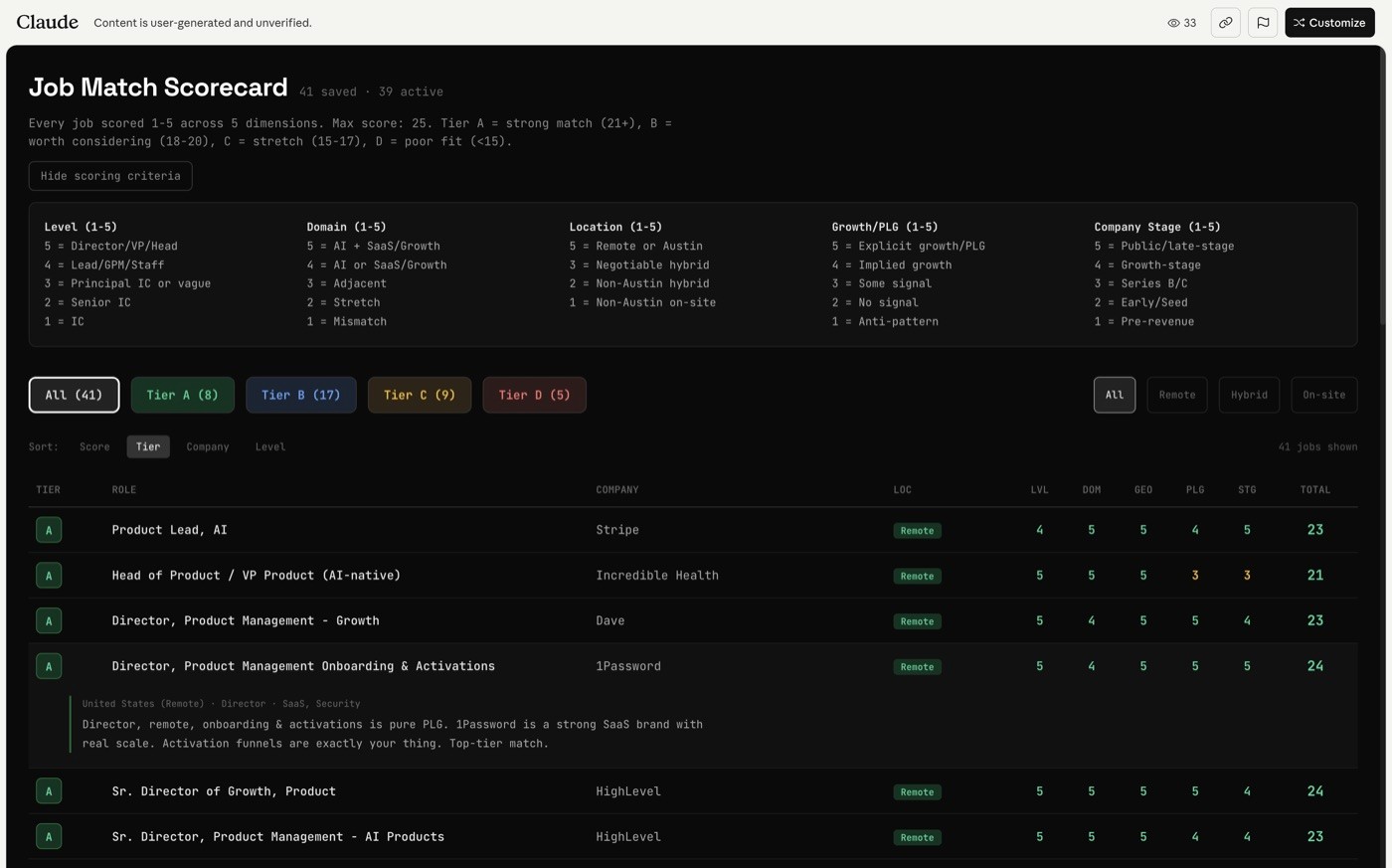Click the 41 jobs shown text
This screenshot has height=868, width=1392.
1317,446
